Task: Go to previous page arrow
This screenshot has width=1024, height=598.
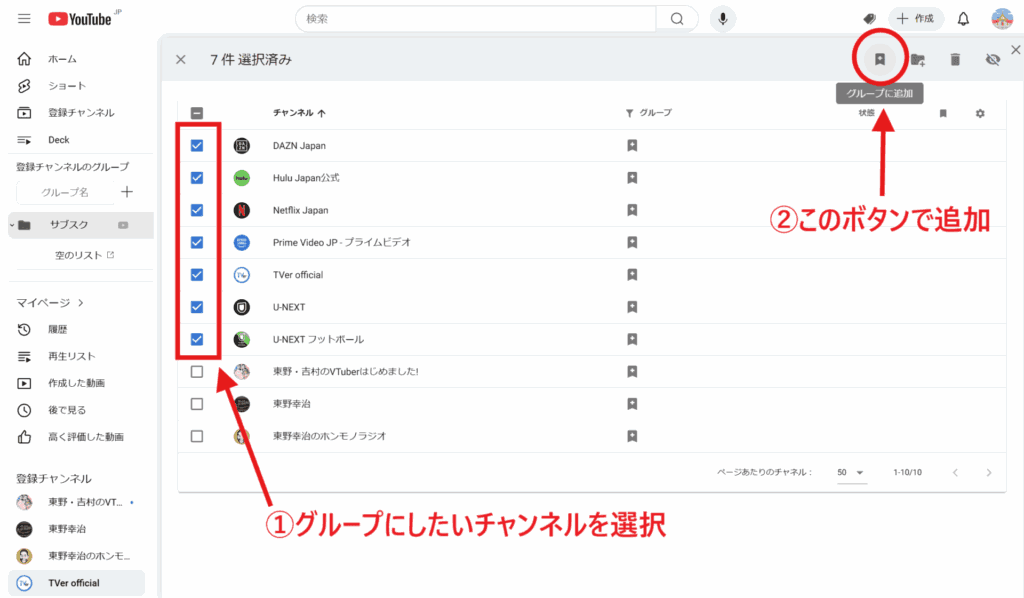Action: [x=955, y=472]
